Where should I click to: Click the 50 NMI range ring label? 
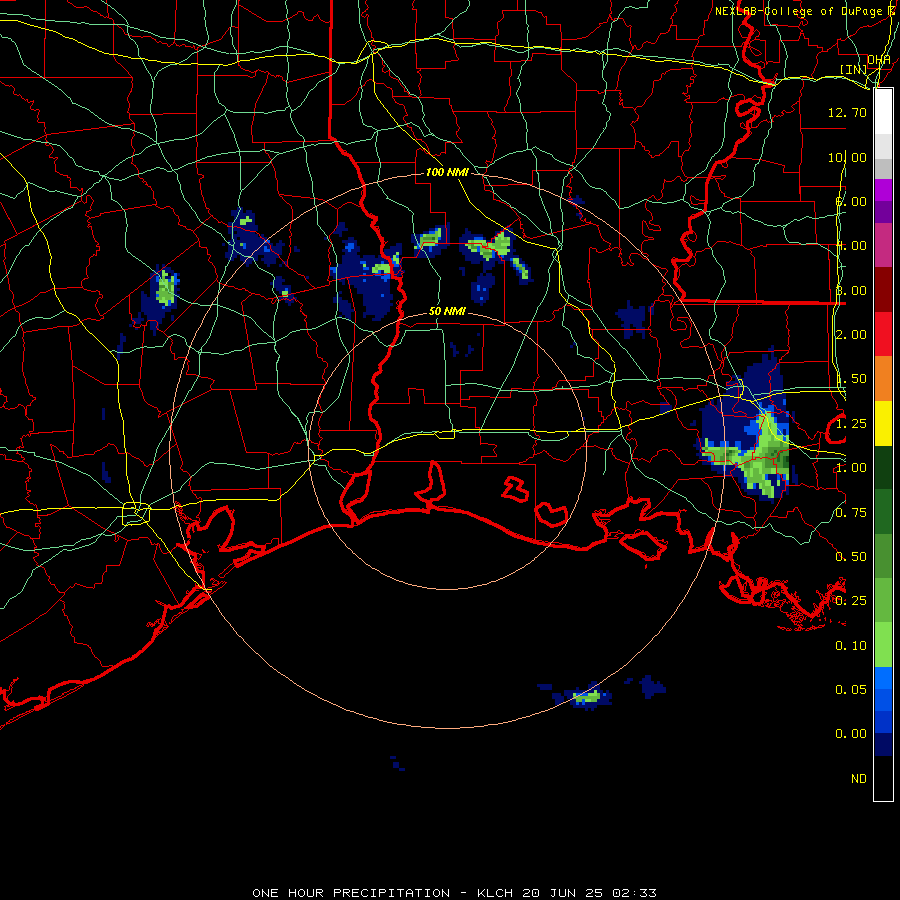(x=447, y=311)
